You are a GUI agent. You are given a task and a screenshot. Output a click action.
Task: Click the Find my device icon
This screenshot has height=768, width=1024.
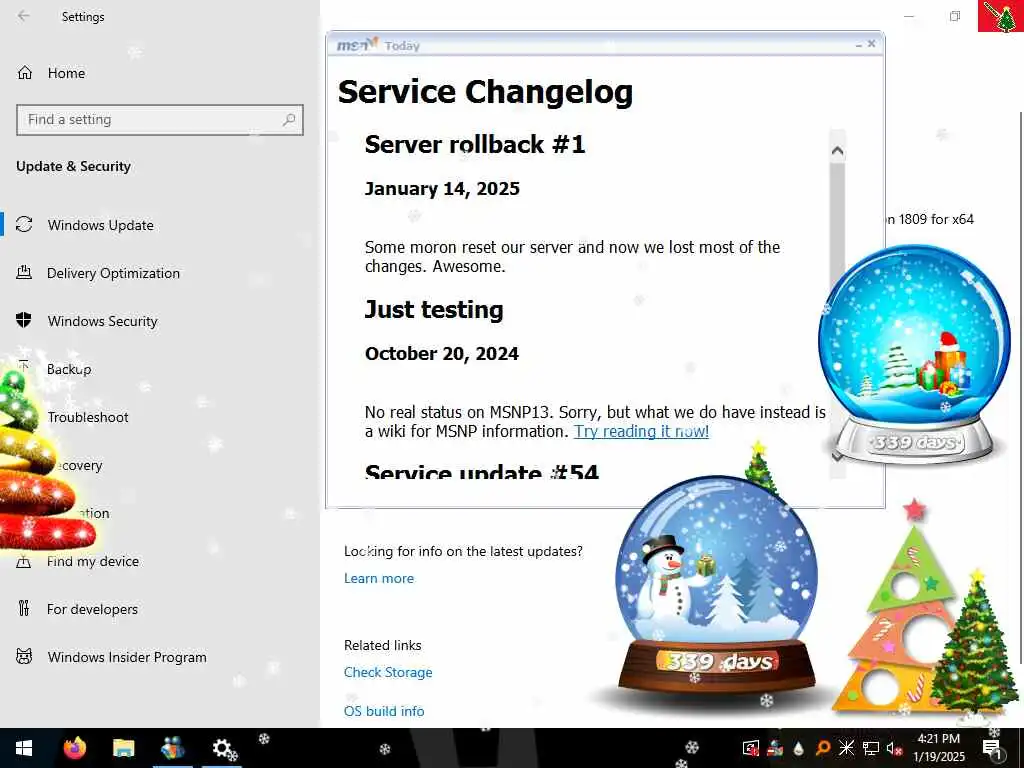(24, 561)
